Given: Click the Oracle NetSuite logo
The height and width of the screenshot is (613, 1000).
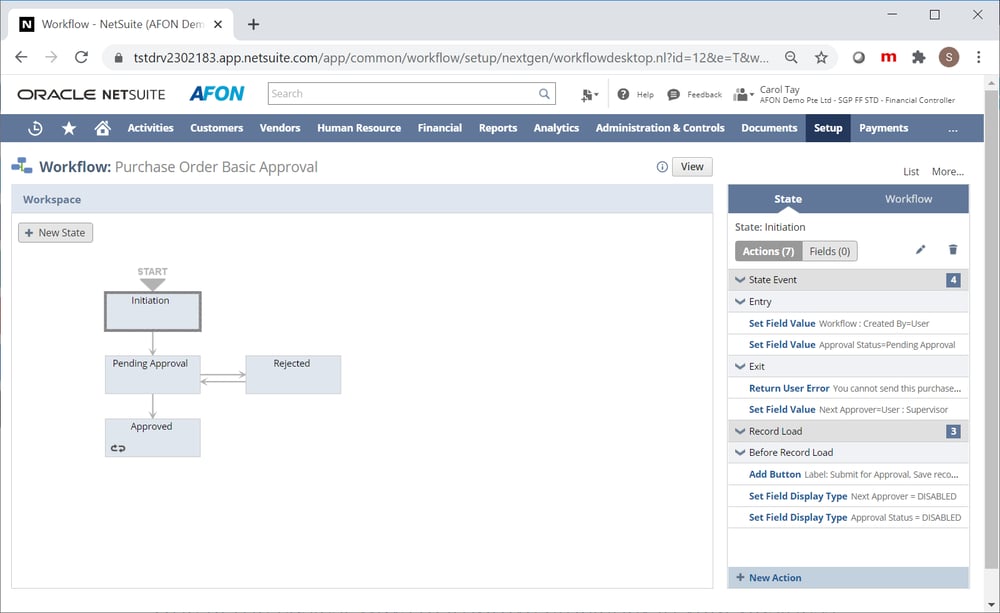Looking at the screenshot, I should tap(91, 94).
